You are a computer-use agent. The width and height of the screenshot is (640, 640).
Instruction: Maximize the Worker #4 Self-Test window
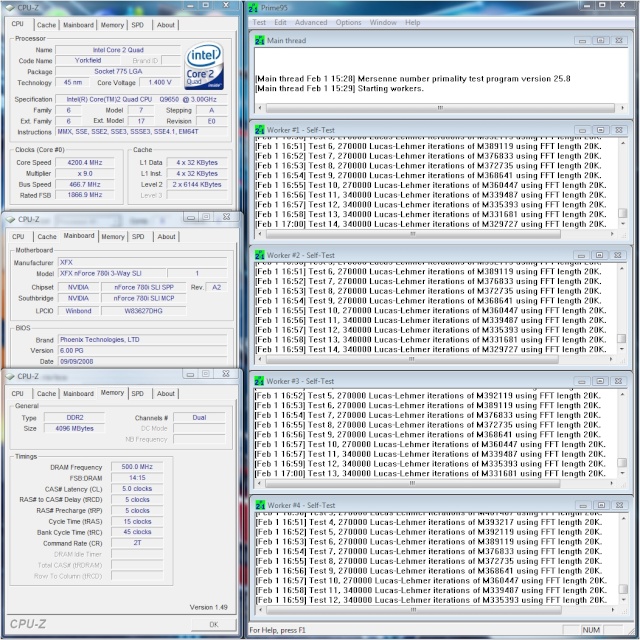tap(601, 505)
